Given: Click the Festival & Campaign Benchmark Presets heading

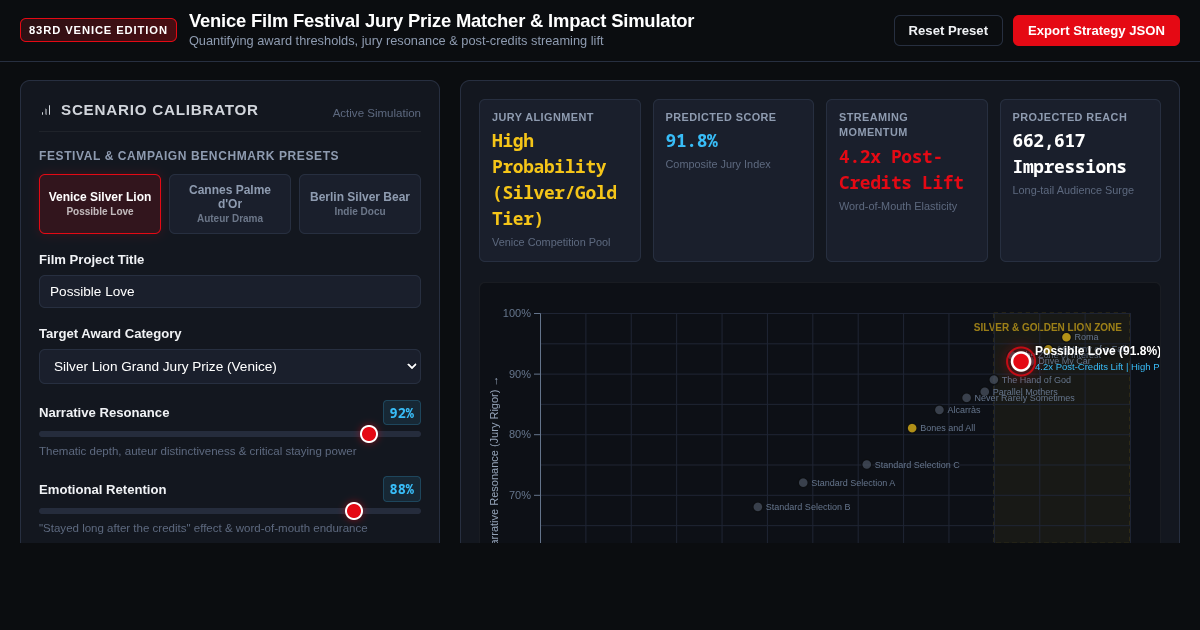Looking at the screenshot, I should tap(189, 156).
